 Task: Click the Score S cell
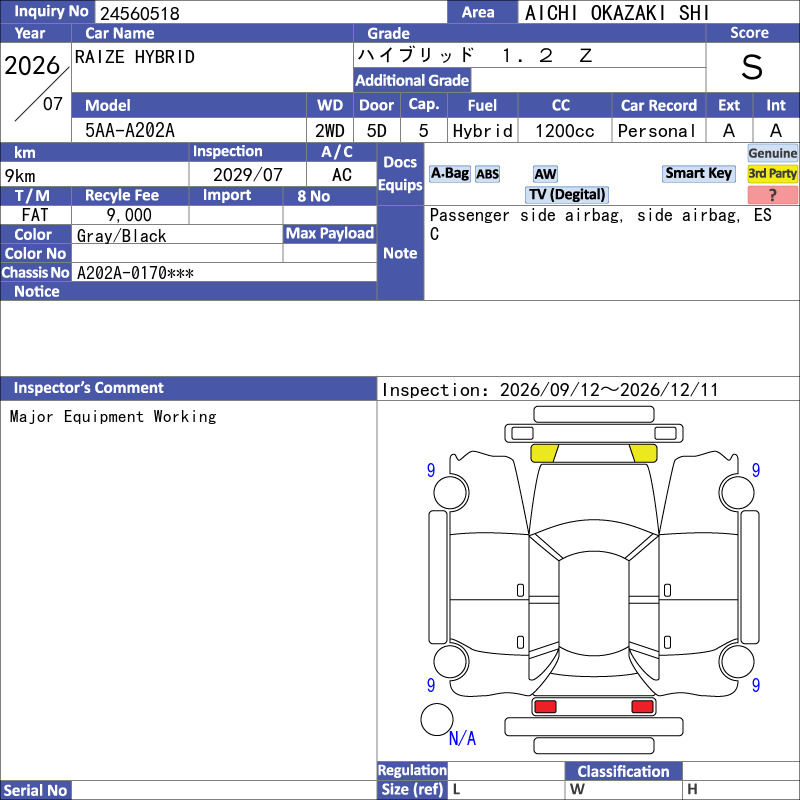click(752, 67)
